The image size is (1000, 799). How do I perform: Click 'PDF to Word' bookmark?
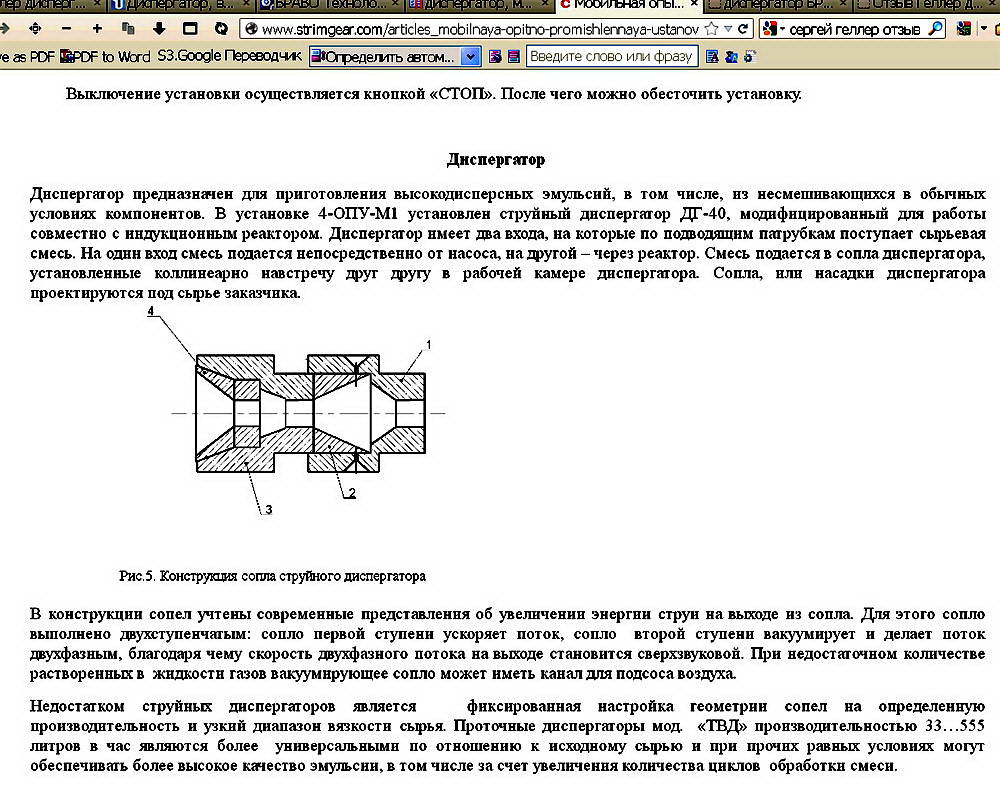coord(105,57)
